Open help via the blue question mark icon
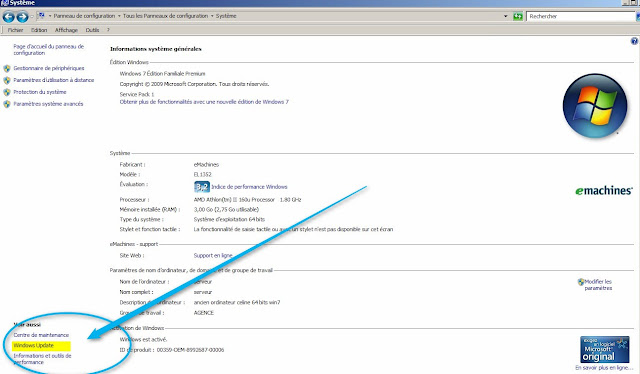Screen dimensions: 640x374 point(634,41)
